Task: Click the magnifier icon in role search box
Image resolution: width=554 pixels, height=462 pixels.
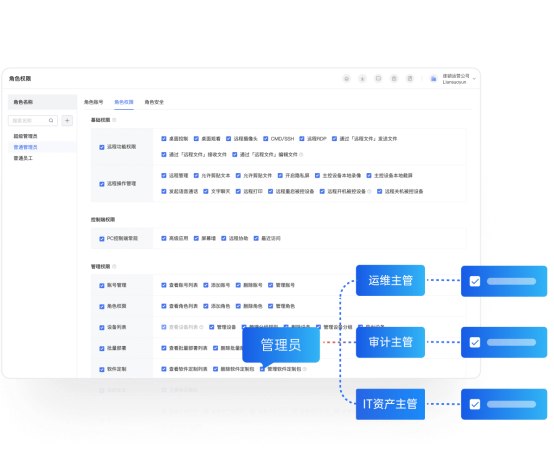Action: (x=51, y=120)
